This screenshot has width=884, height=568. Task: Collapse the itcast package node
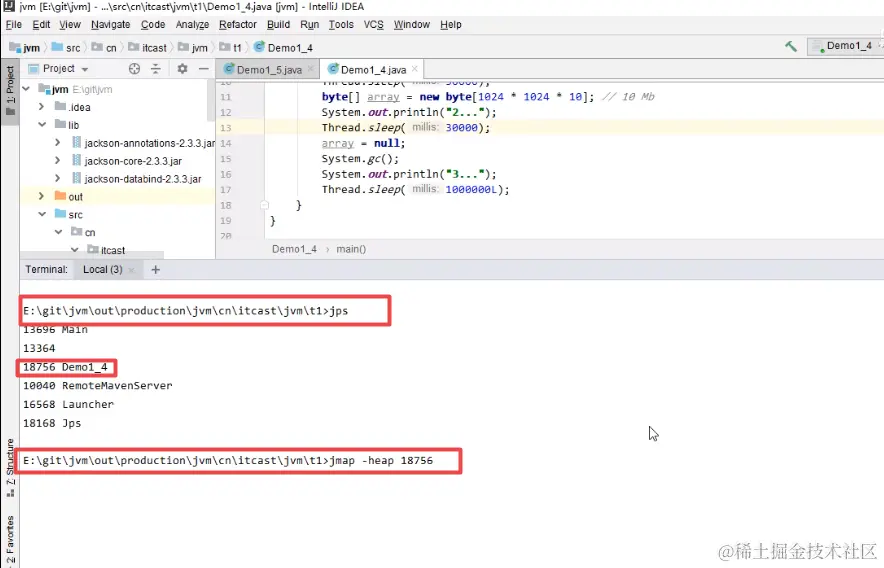click(x=74, y=249)
